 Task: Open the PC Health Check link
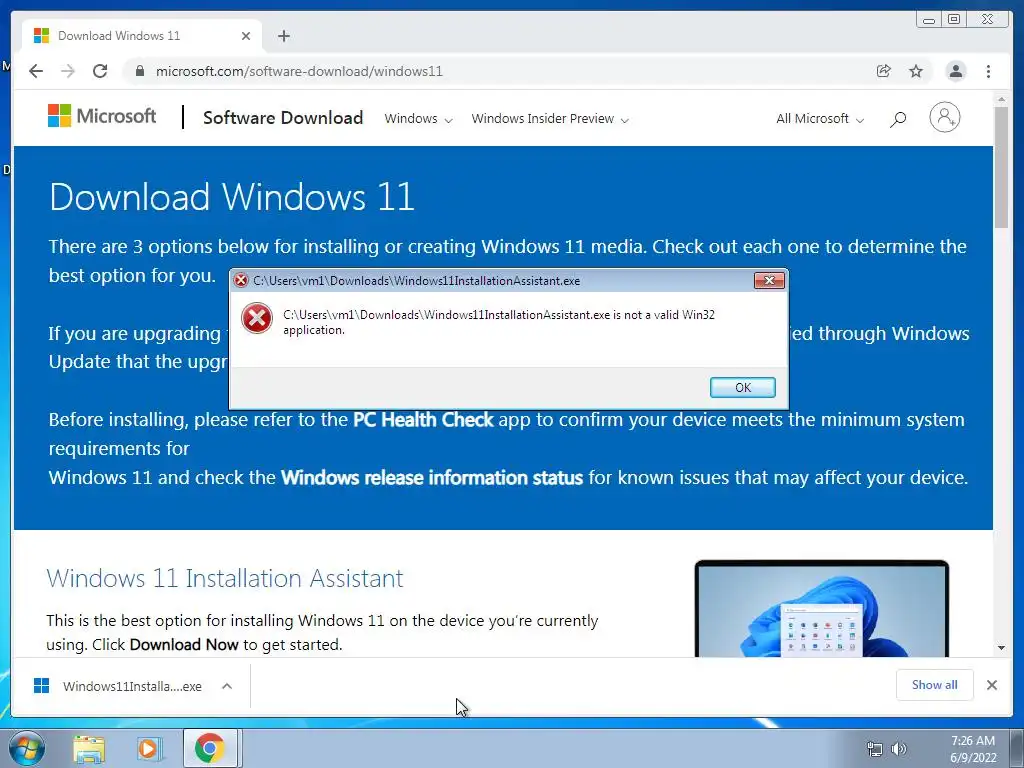pos(423,419)
